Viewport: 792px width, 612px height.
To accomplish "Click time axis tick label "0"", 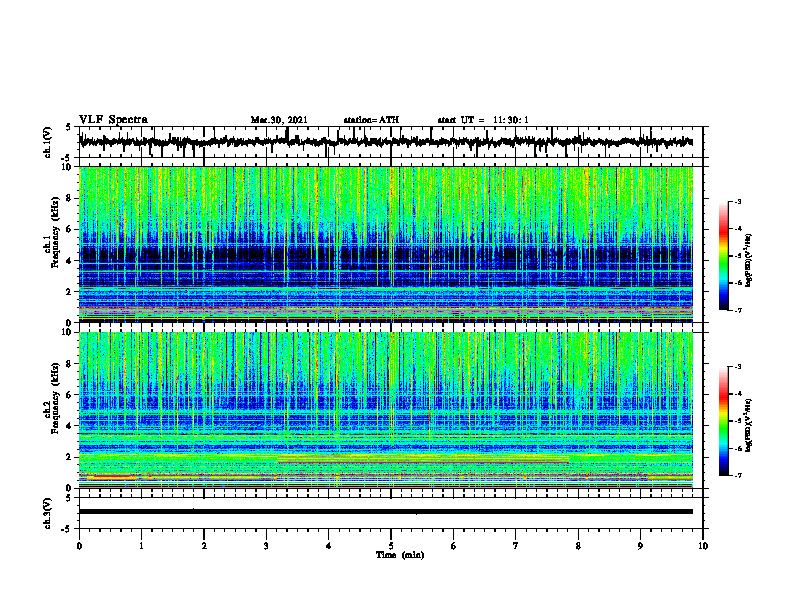I will click(x=79, y=546).
